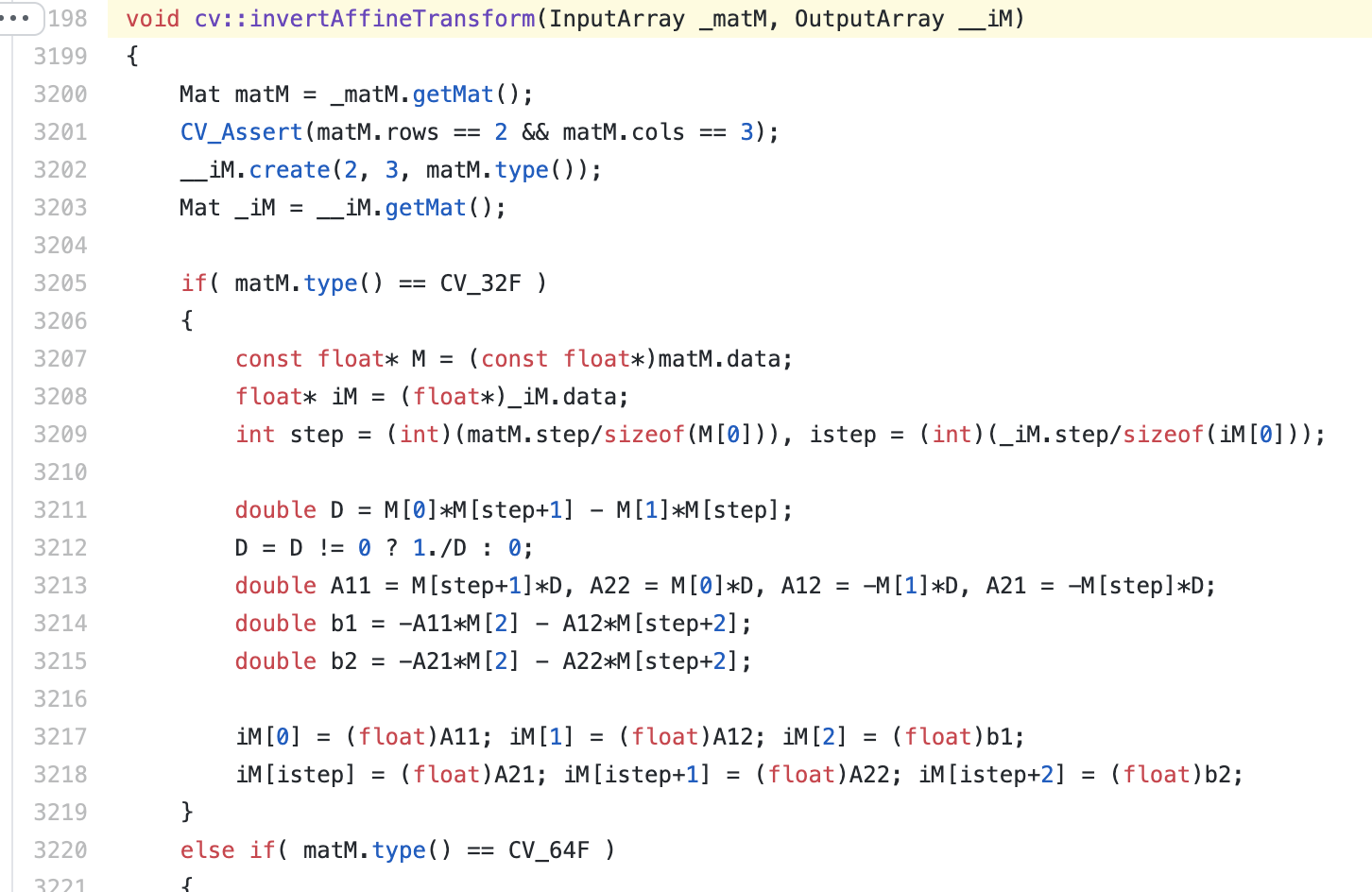The image size is (1372, 892).
Task: Click getMat on line 3203
Action: [426, 207]
